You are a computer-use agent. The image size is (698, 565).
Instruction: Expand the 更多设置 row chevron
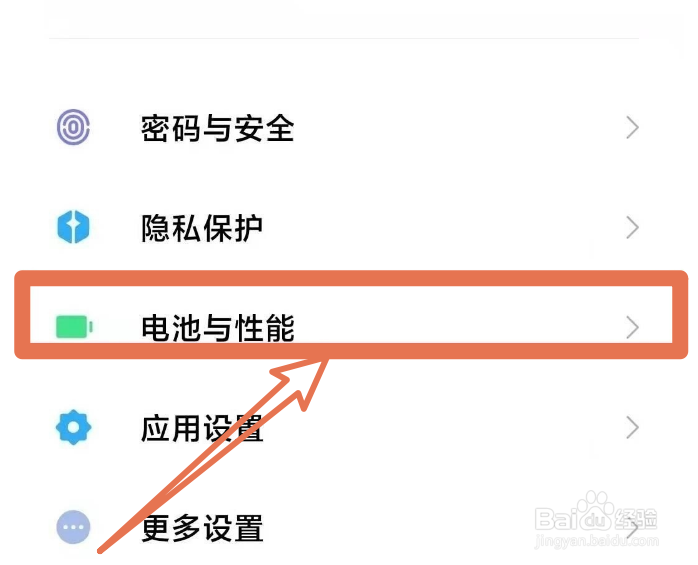(x=631, y=527)
